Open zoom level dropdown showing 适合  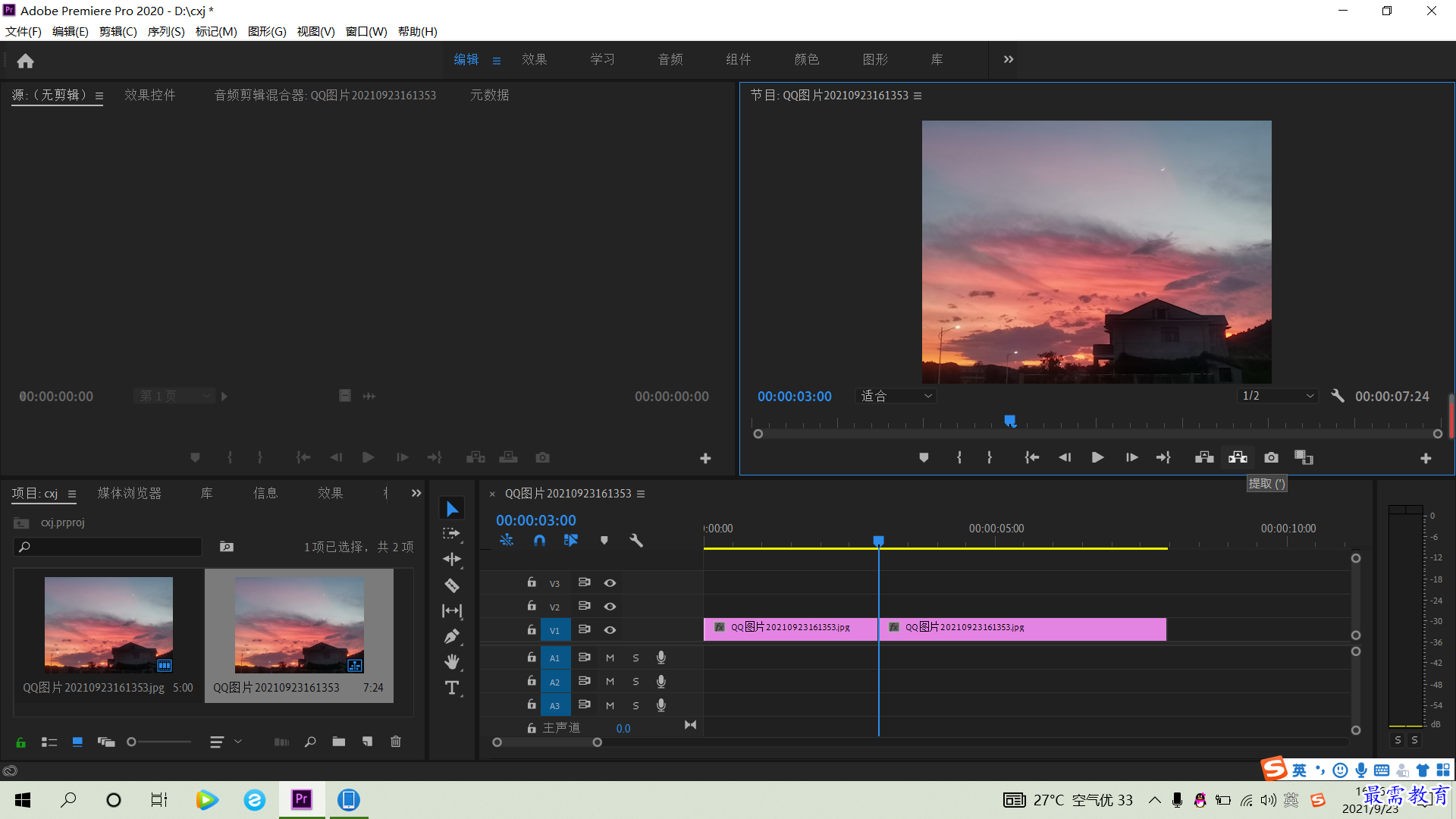coord(896,396)
